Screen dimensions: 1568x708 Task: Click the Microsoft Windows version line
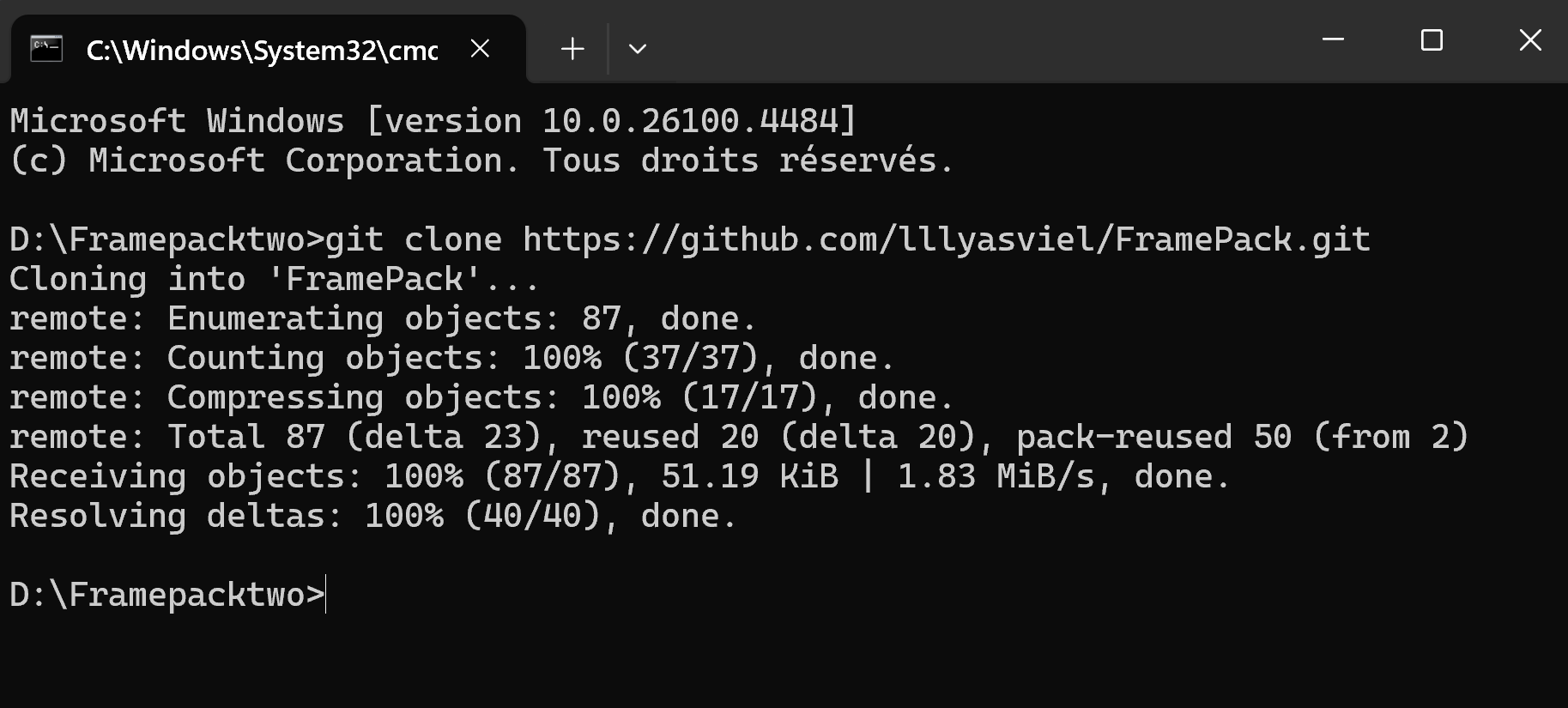(x=433, y=121)
